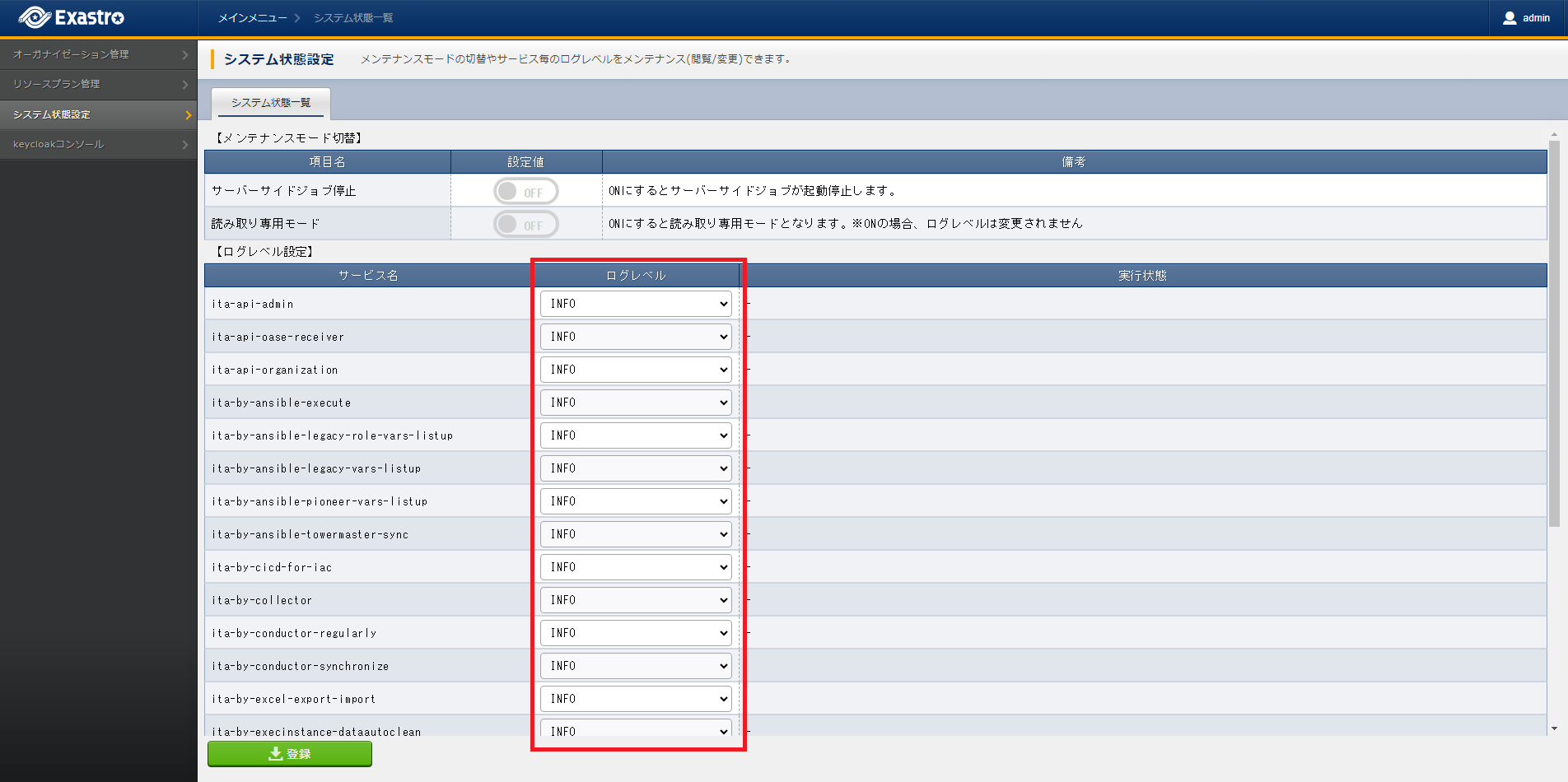
Task: Open keycloakコンソール from the sidebar
Action: tap(58, 144)
